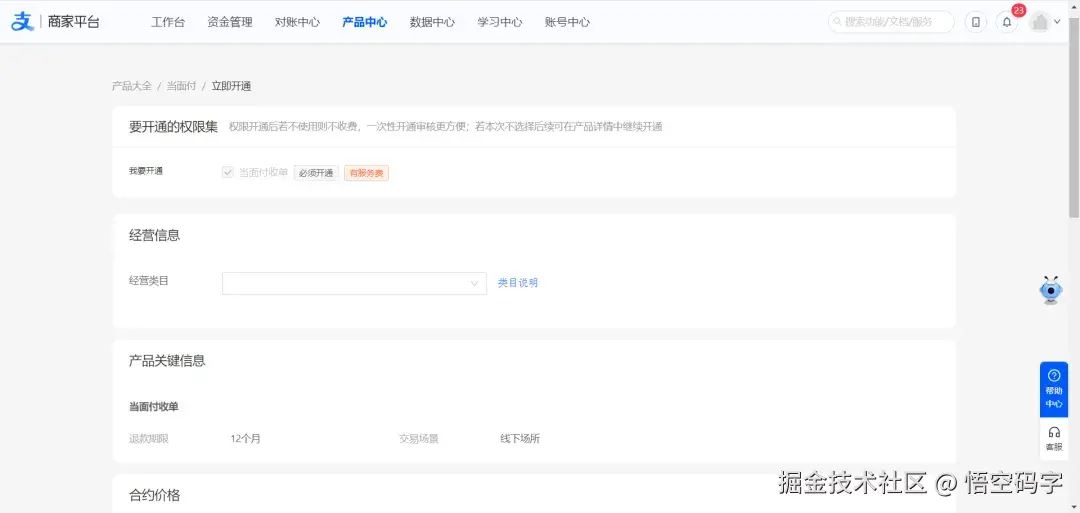
Task: Go to 产品大全 breadcrumb
Action: (x=132, y=86)
